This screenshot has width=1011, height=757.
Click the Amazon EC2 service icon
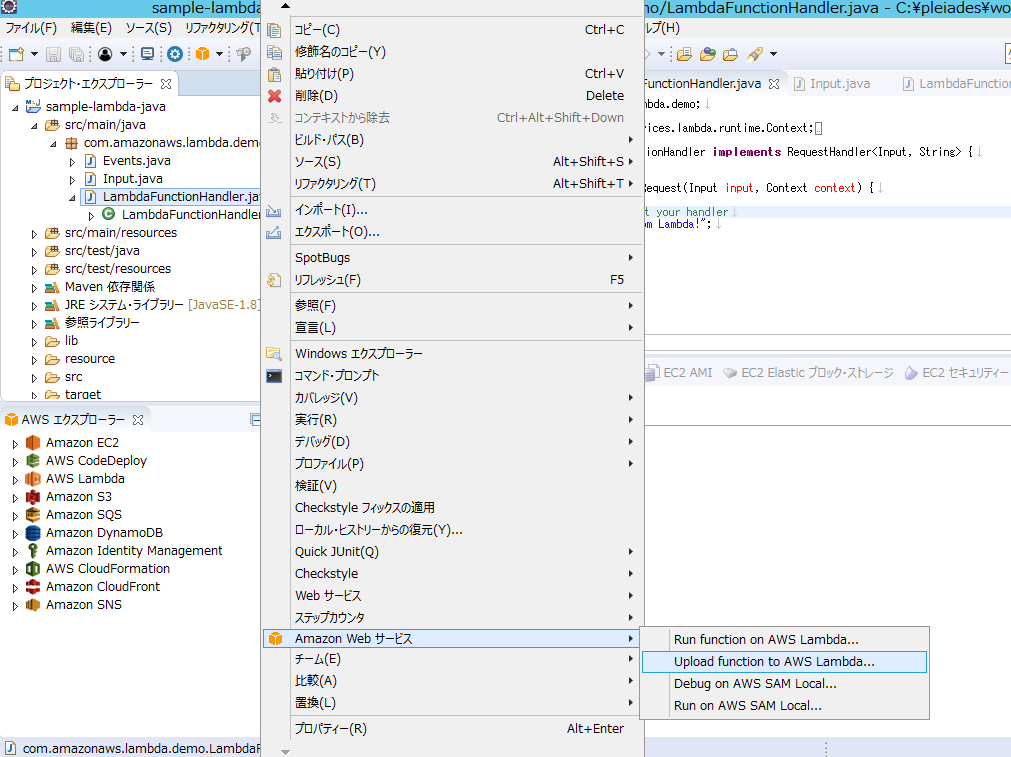(33, 443)
